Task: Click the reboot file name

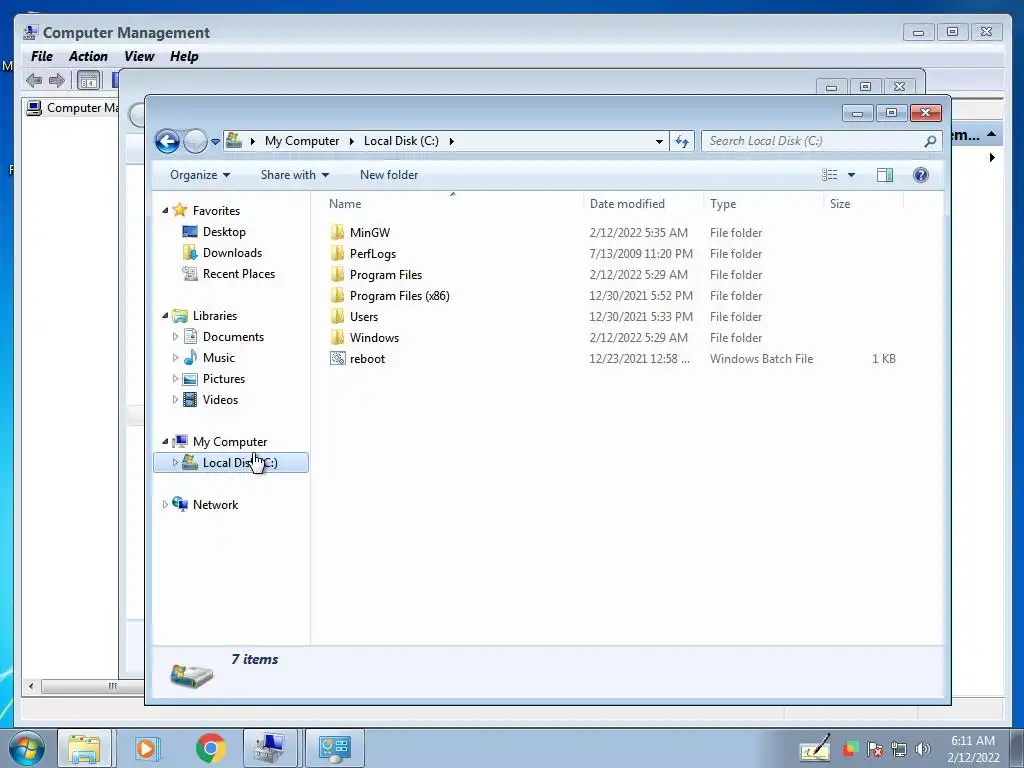Action: click(x=367, y=359)
